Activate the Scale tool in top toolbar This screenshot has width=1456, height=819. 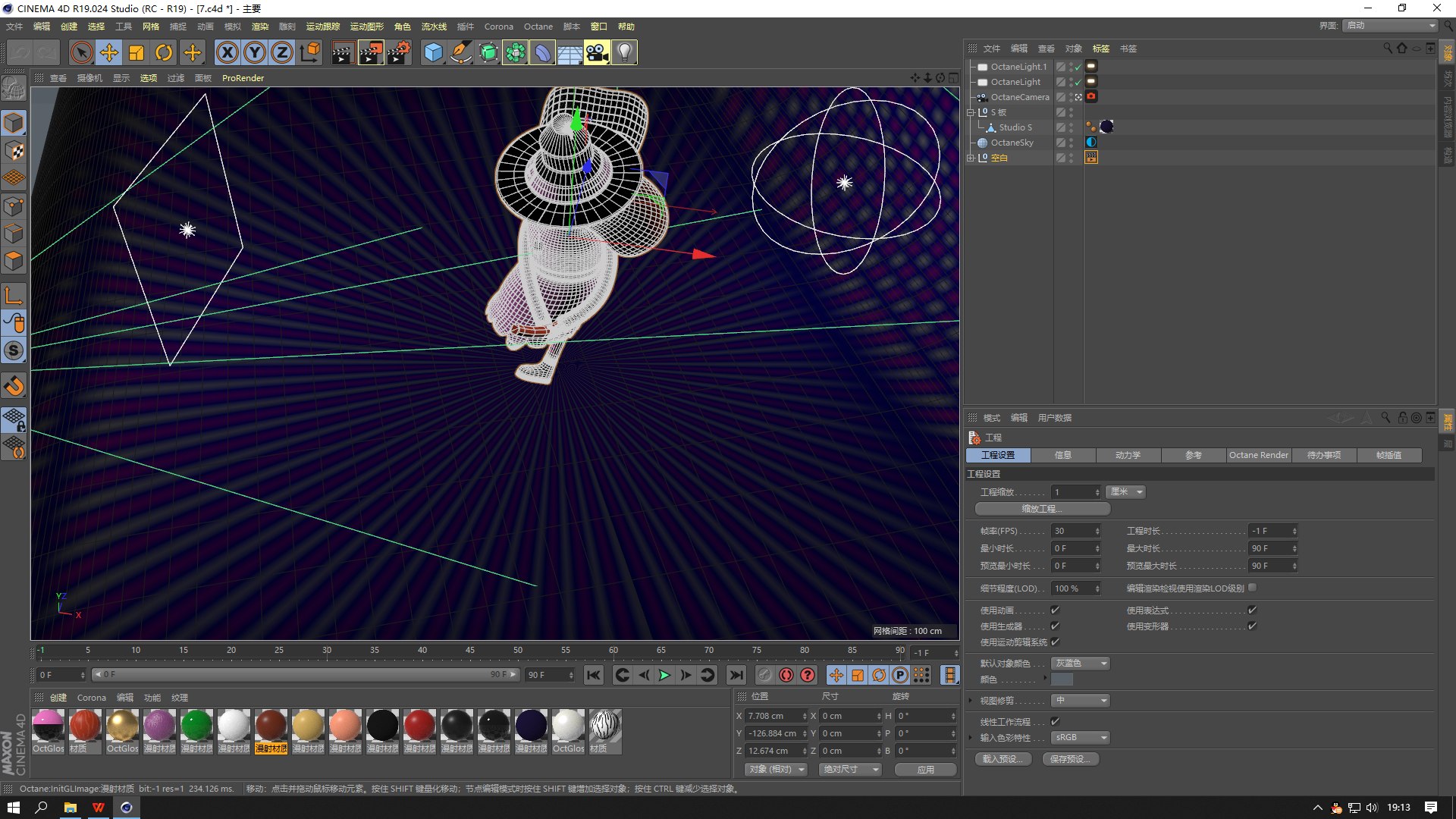point(136,52)
